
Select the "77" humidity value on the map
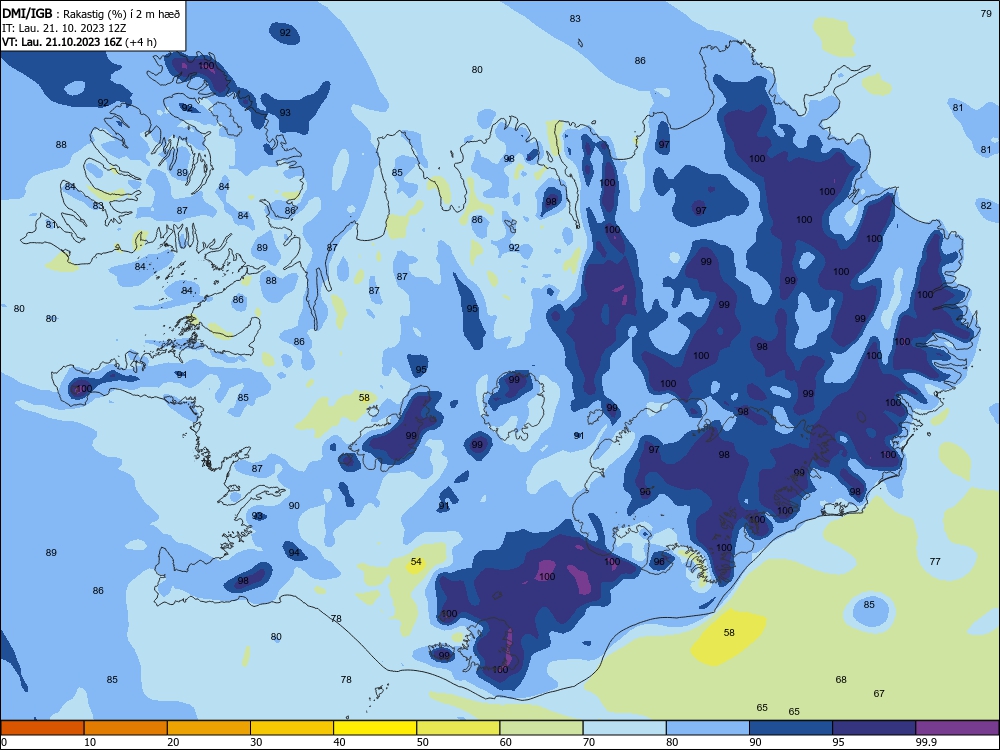coord(935,562)
